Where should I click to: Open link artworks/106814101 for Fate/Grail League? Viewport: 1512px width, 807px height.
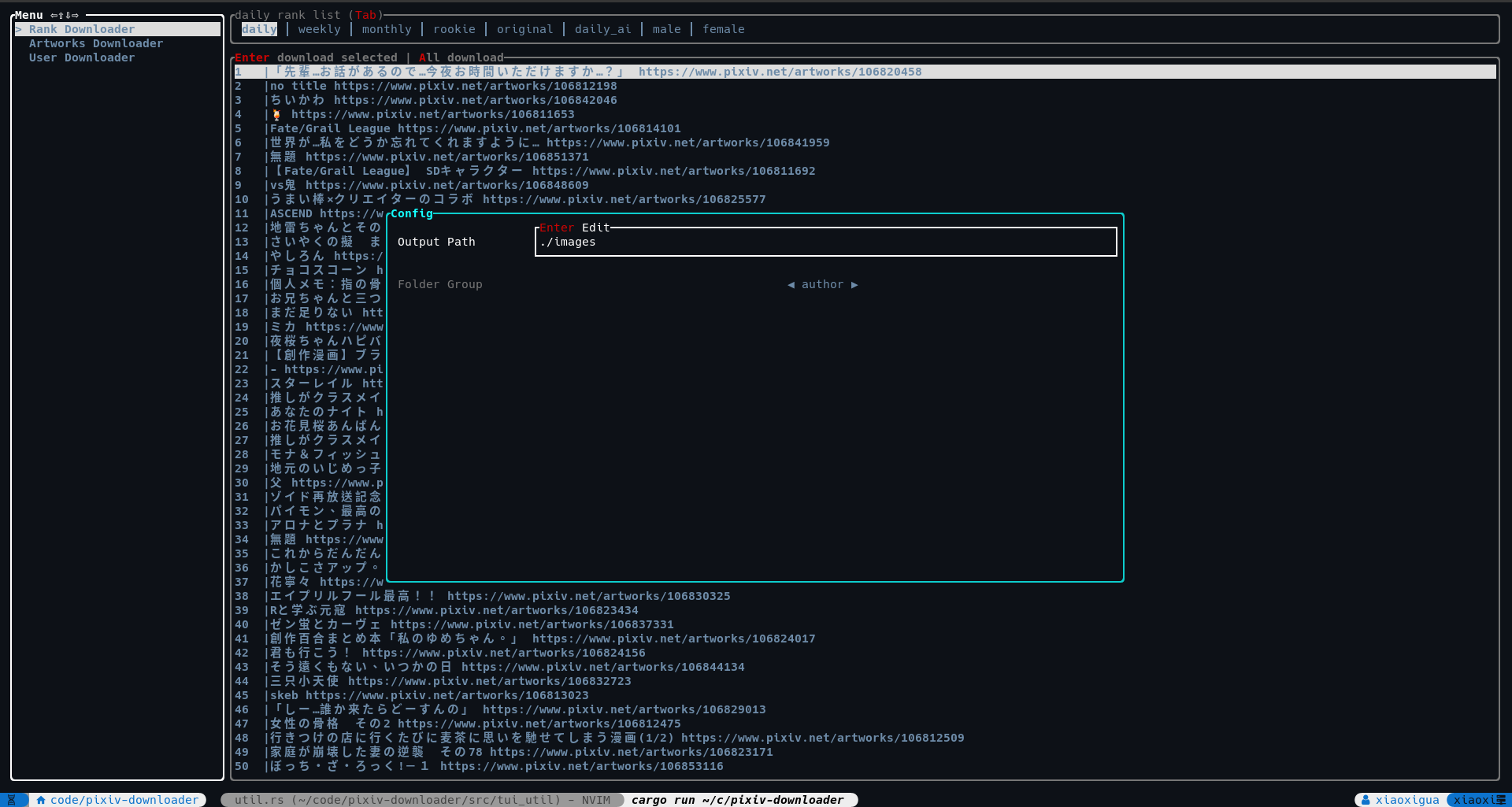[x=539, y=128]
